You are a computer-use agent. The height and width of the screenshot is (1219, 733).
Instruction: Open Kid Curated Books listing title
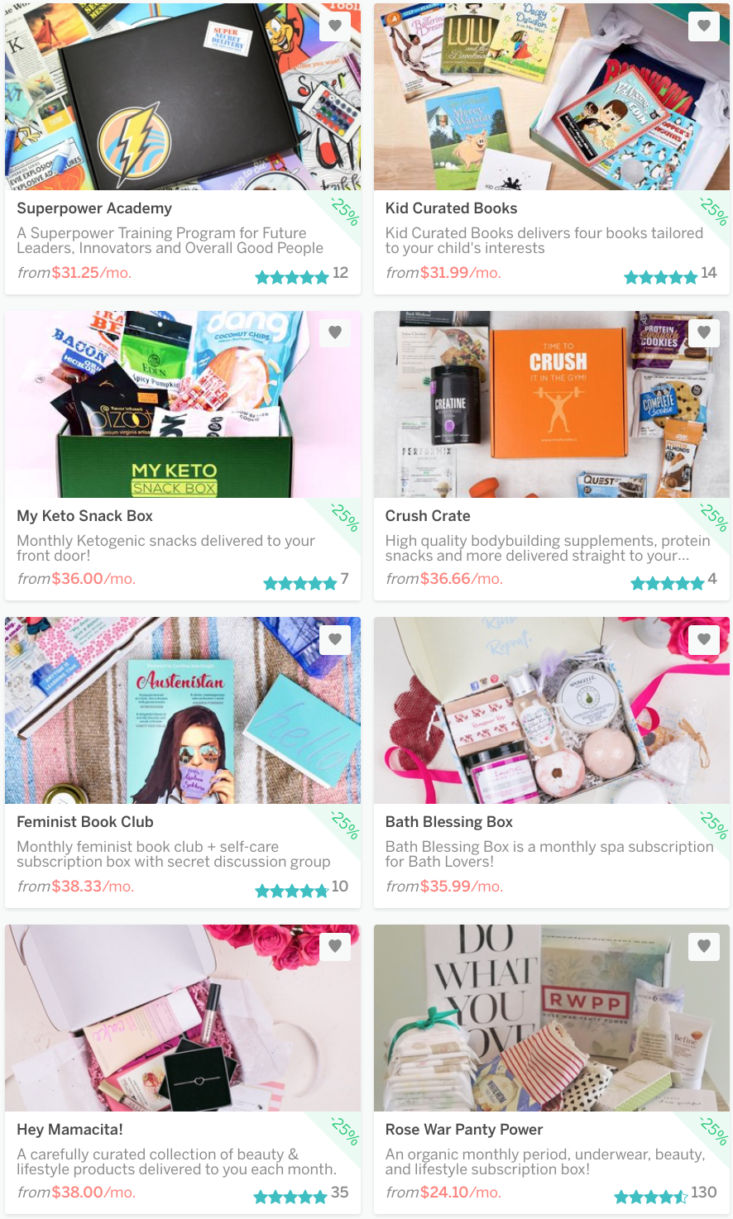point(451,208)
